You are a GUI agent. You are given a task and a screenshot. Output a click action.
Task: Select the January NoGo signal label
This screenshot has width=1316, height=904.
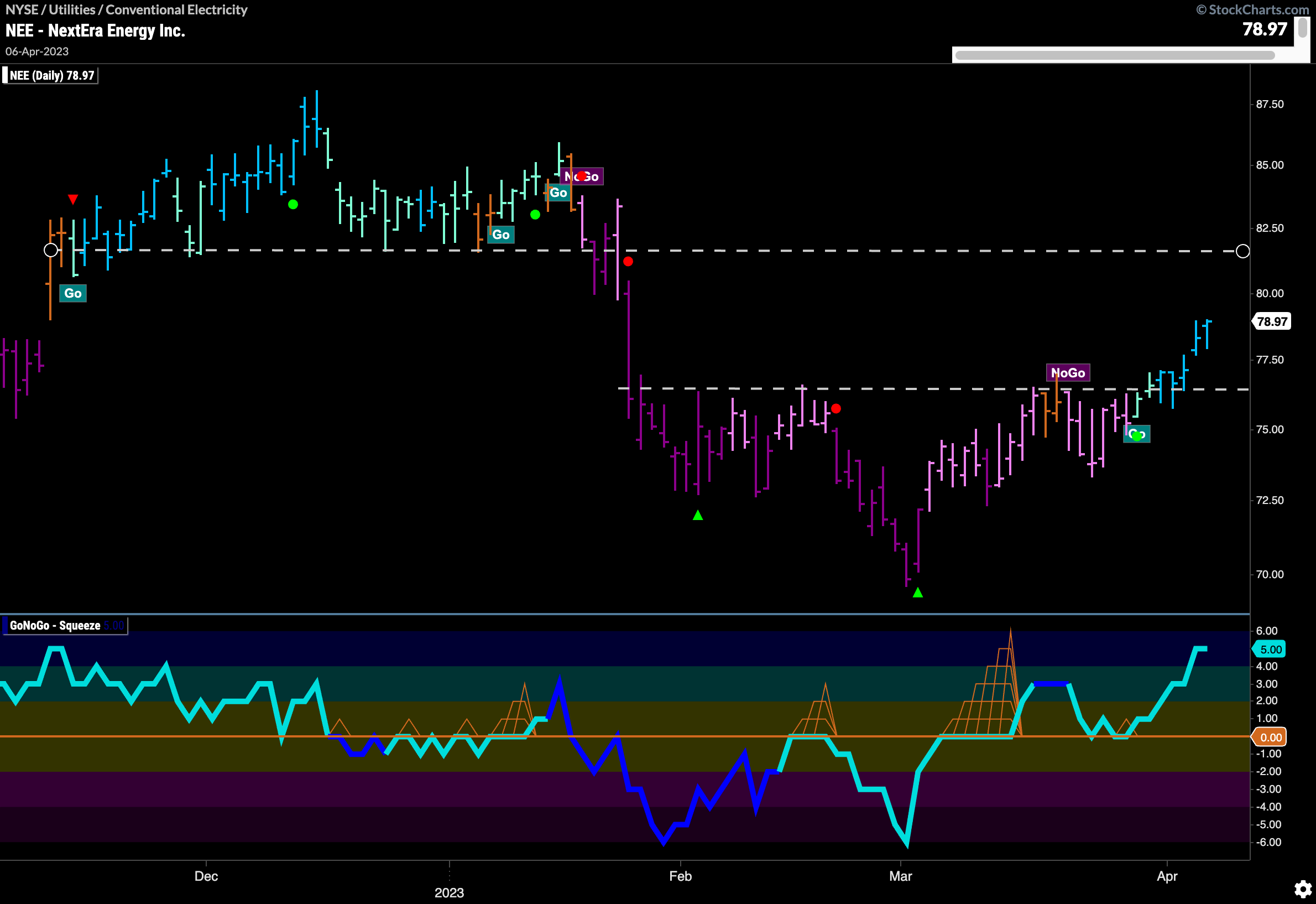point(582,176)
